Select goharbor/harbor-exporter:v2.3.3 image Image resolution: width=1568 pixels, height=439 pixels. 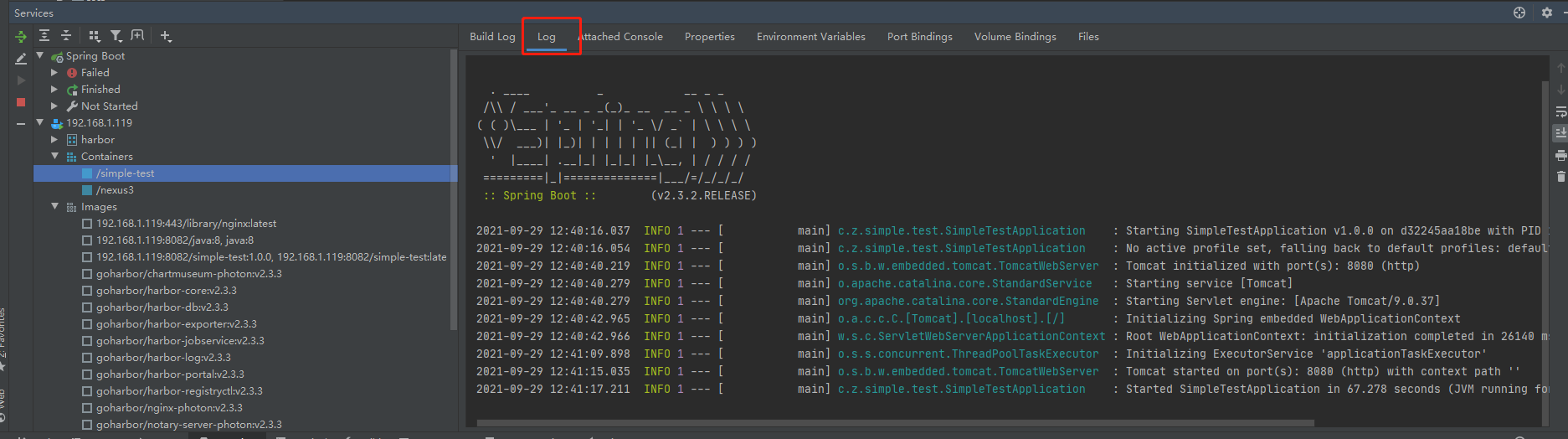[x=176, y=324]
